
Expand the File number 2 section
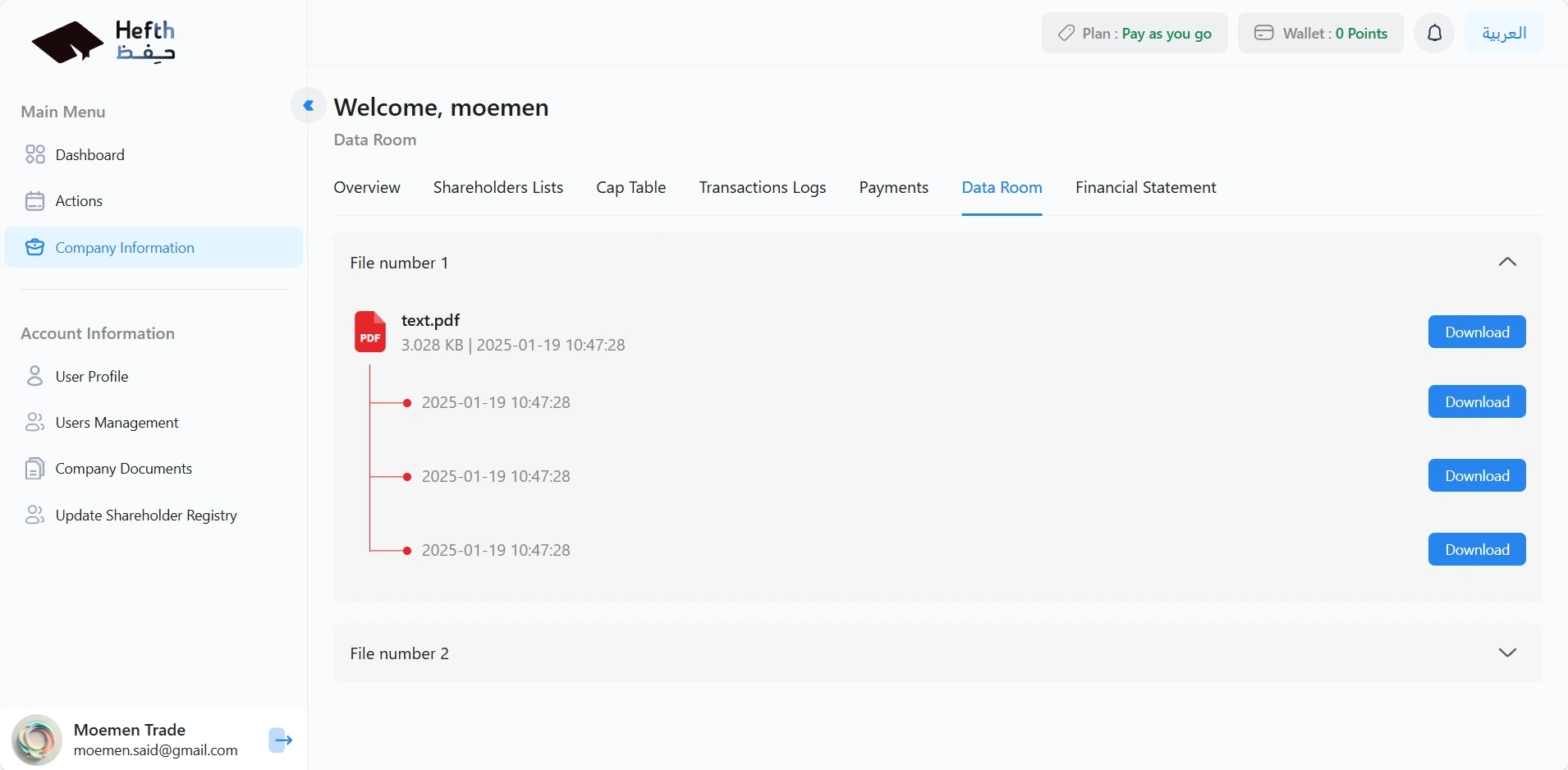[1507, 653]
